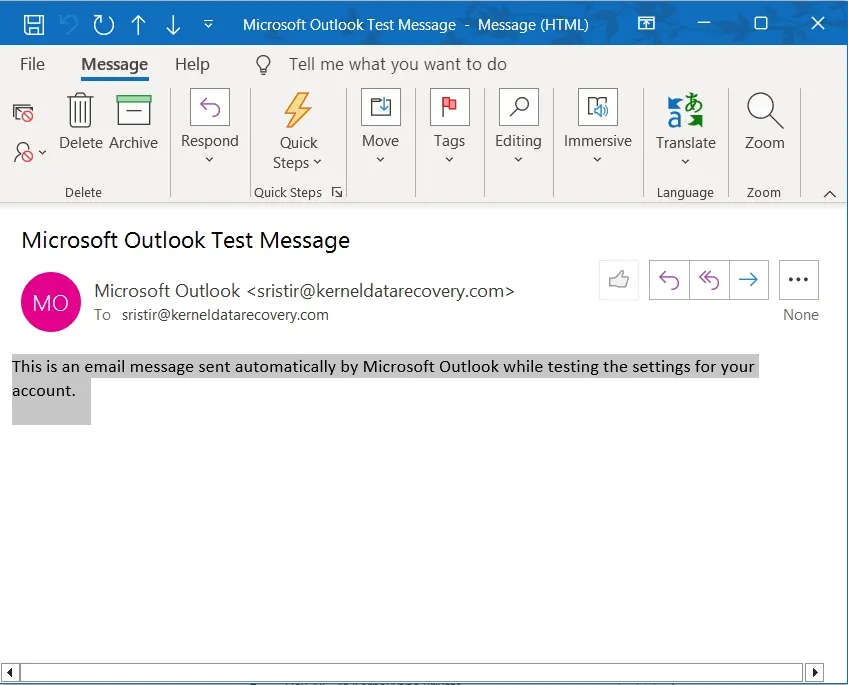This screenshot has width=848, height=685.
Task: Open Customize Quick Access Toolbar dropdown
Action: pos(208,24)
